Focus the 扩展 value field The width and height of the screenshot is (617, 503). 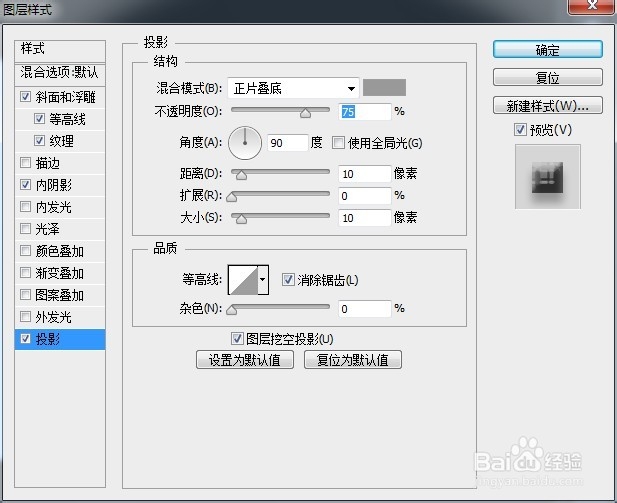tap(365, 196)
